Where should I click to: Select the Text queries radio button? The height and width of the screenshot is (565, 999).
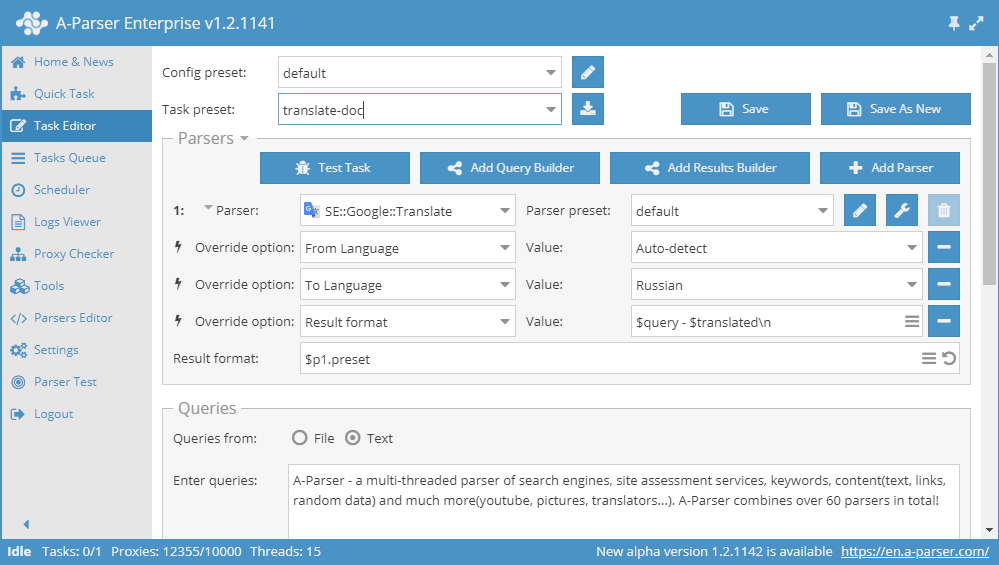pos(353,438)
